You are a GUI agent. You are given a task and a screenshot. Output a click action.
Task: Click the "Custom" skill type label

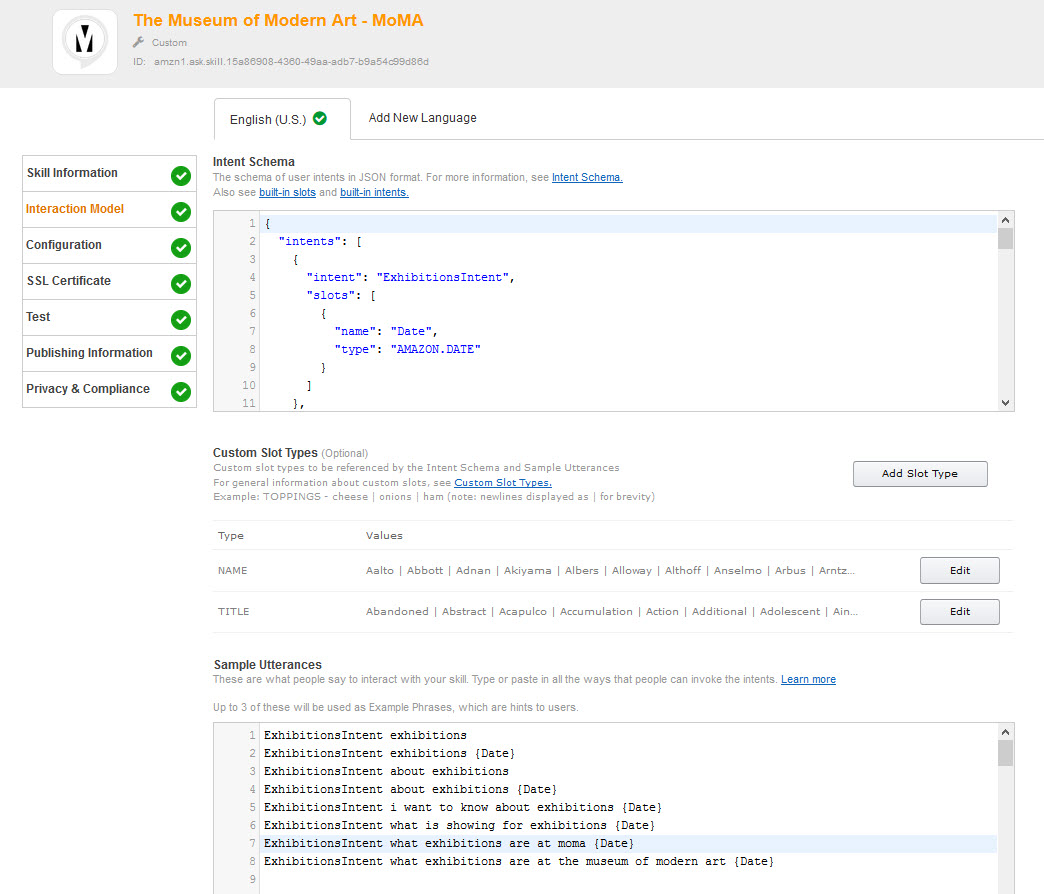(x=169, y=43)
